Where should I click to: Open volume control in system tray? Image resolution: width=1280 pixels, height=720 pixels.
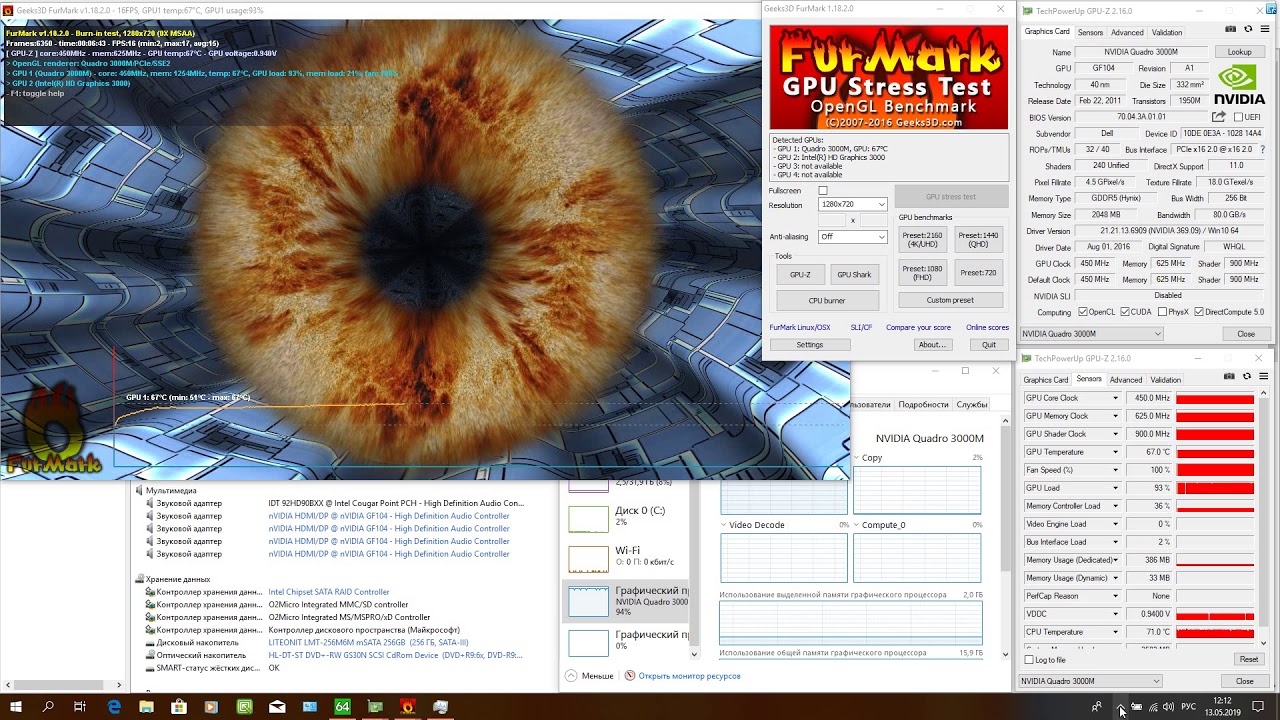(1168, 707)
